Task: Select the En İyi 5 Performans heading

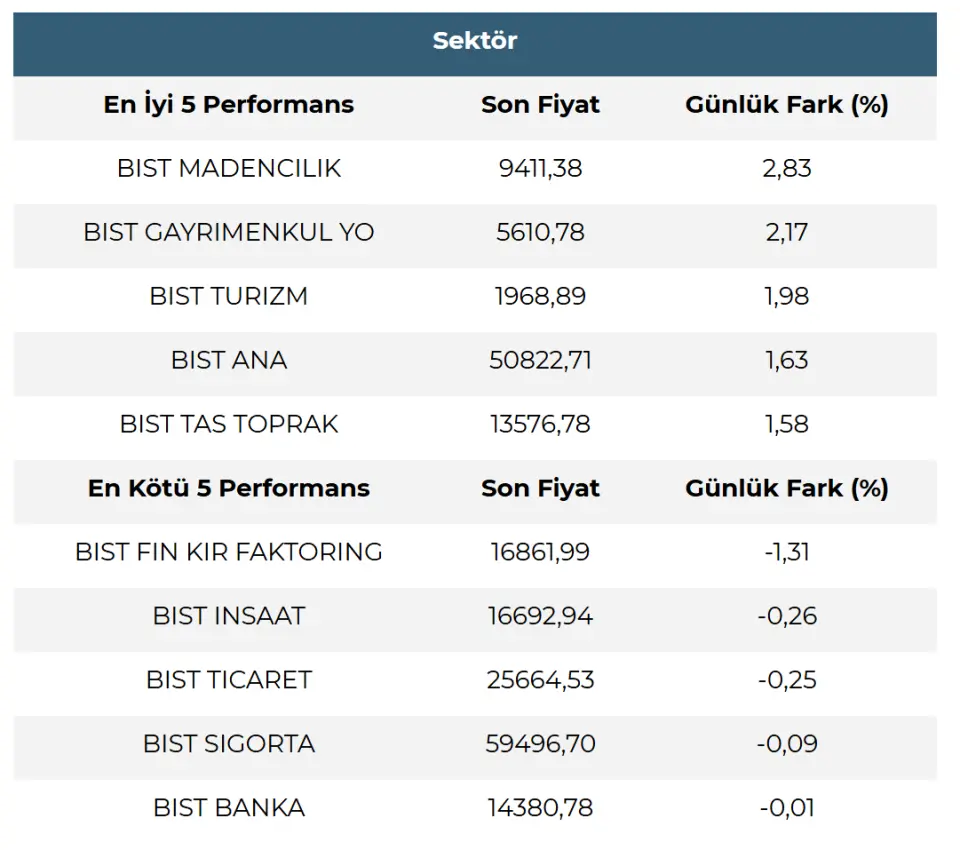Action: 228,105
